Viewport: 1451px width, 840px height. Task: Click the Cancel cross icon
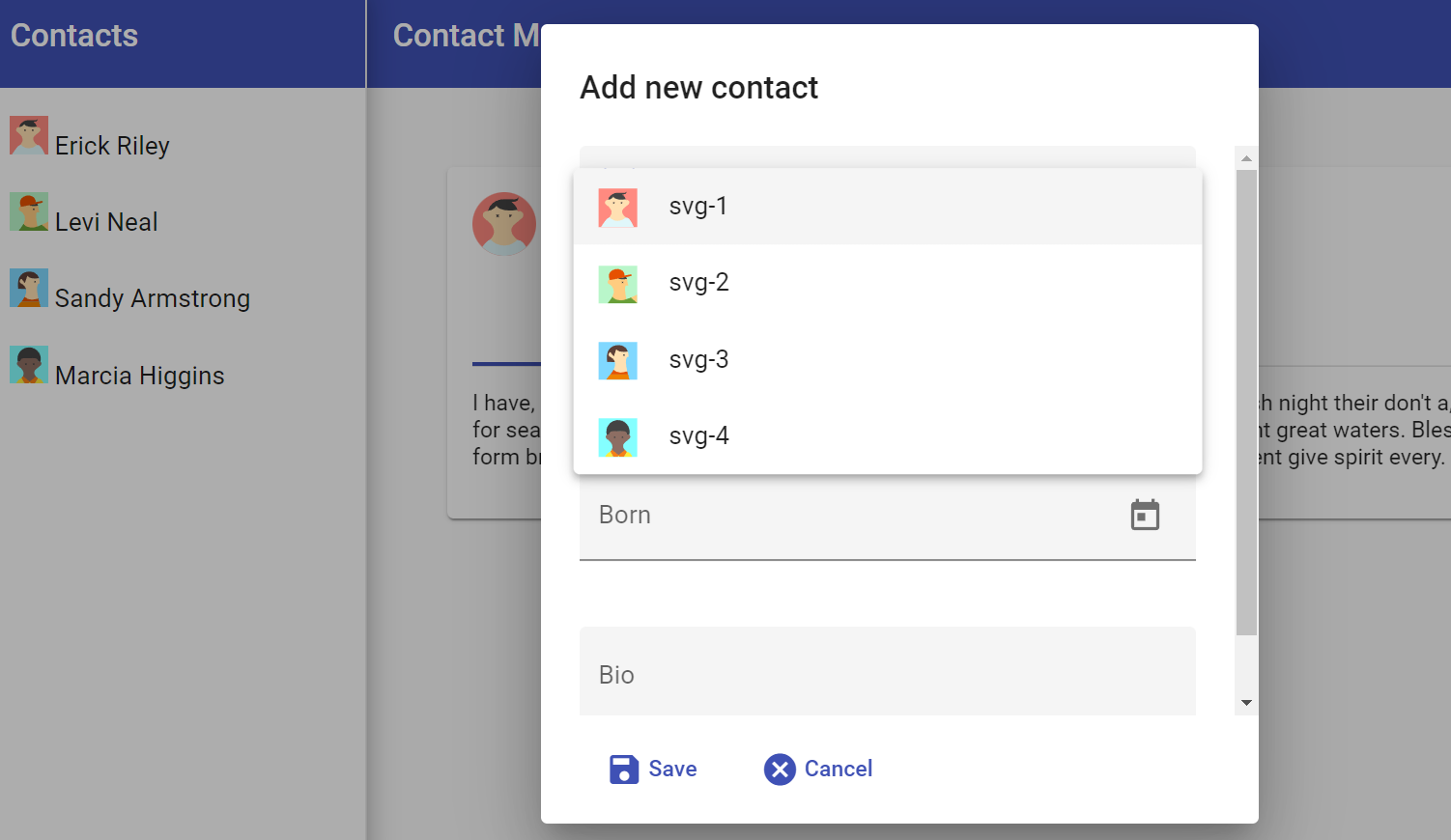click(x=780, y=769)
